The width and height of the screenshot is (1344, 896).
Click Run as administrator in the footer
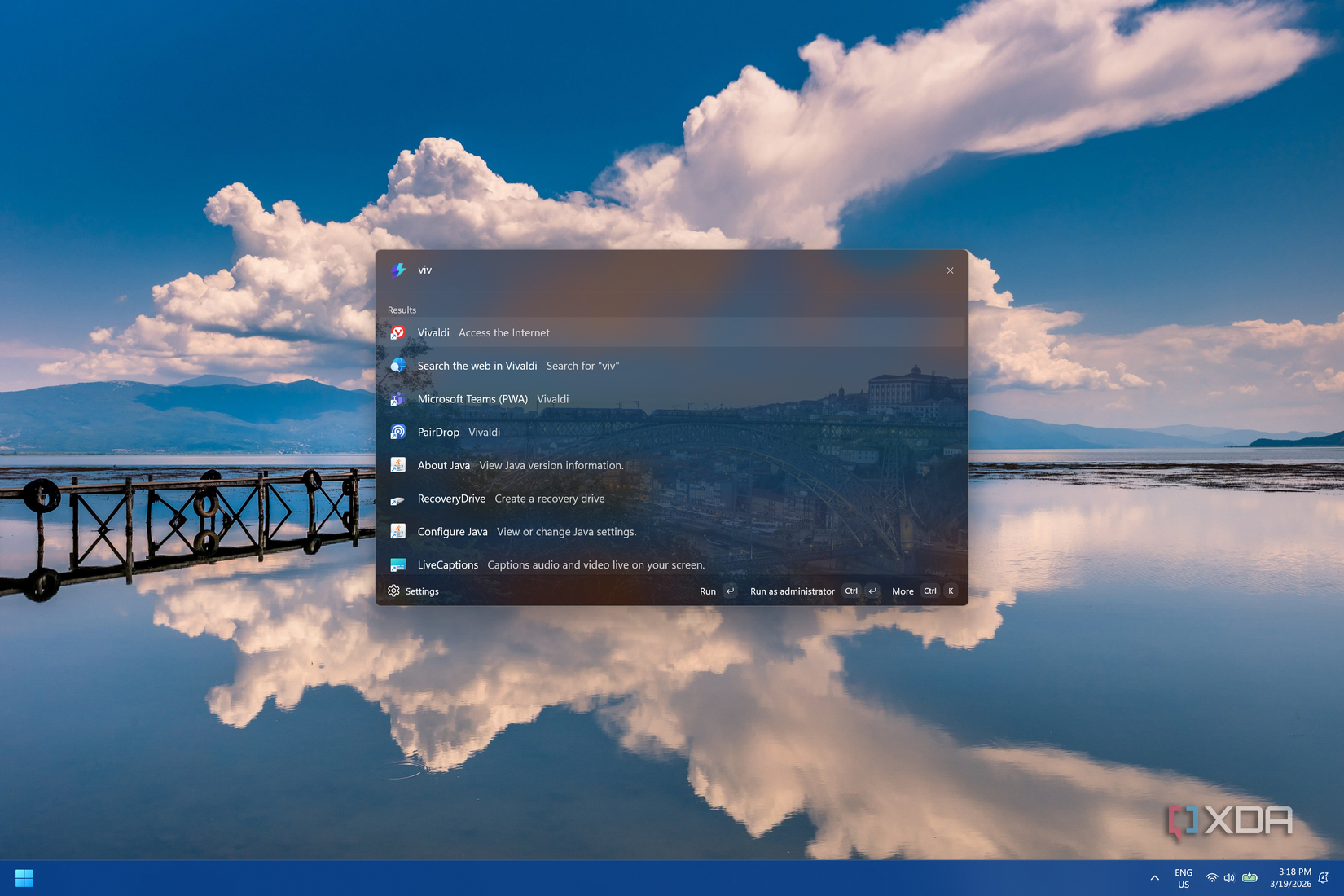(x=815, y=591)
